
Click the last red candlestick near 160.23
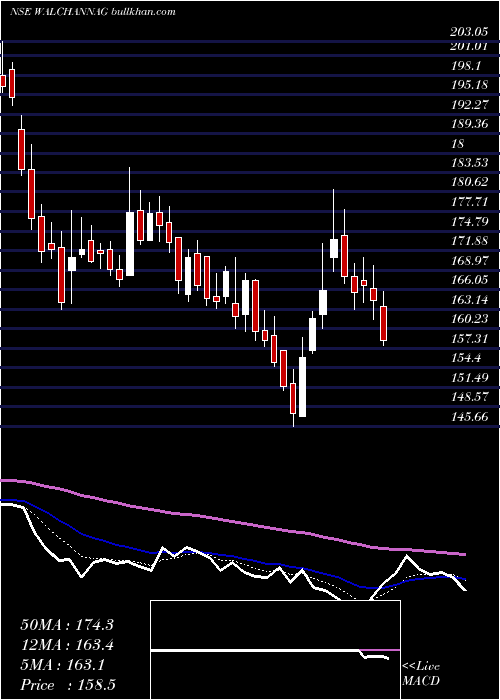[383, 323]
